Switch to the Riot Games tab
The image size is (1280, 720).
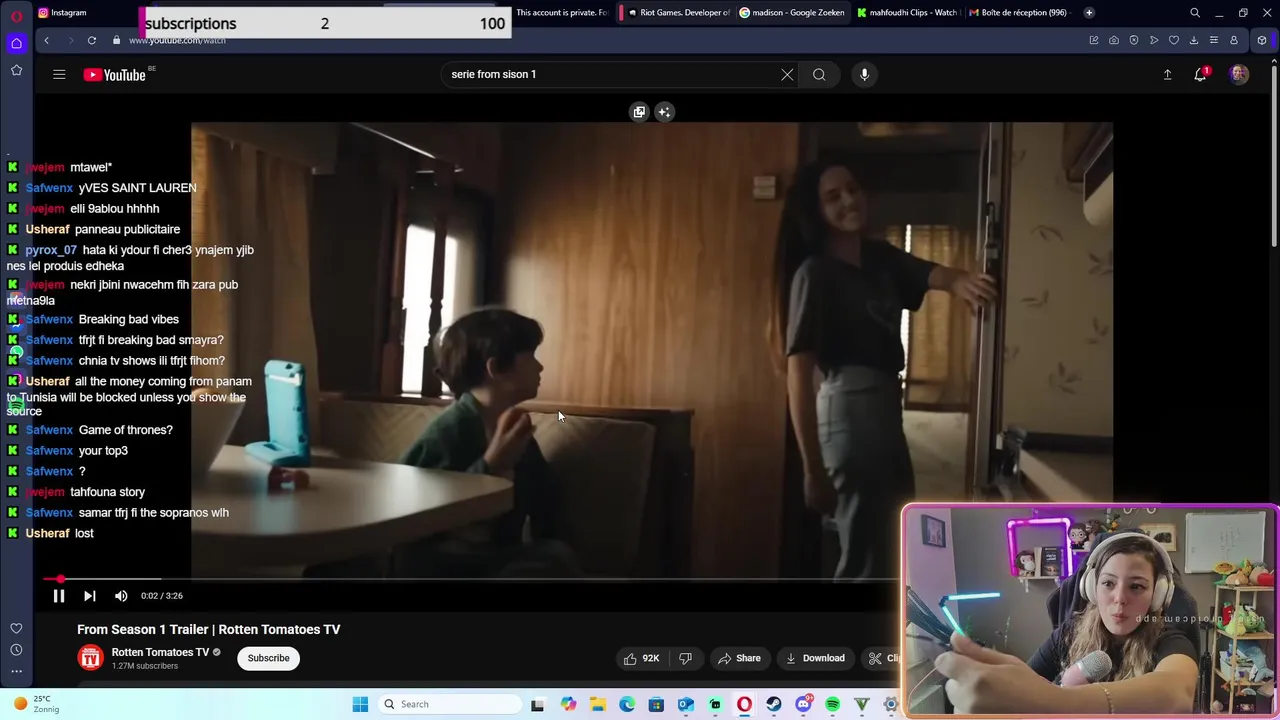676,13
